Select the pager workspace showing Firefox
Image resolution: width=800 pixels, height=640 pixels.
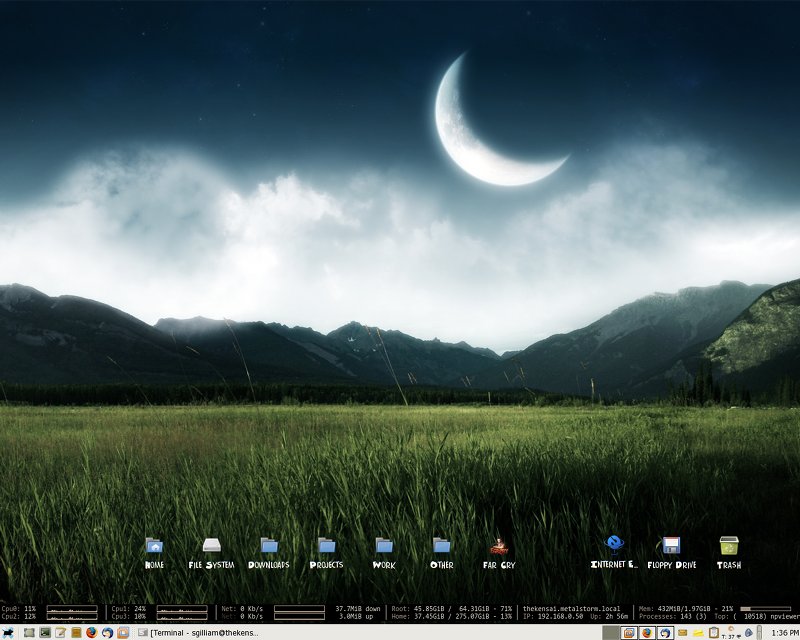click(x=647, y=633)
